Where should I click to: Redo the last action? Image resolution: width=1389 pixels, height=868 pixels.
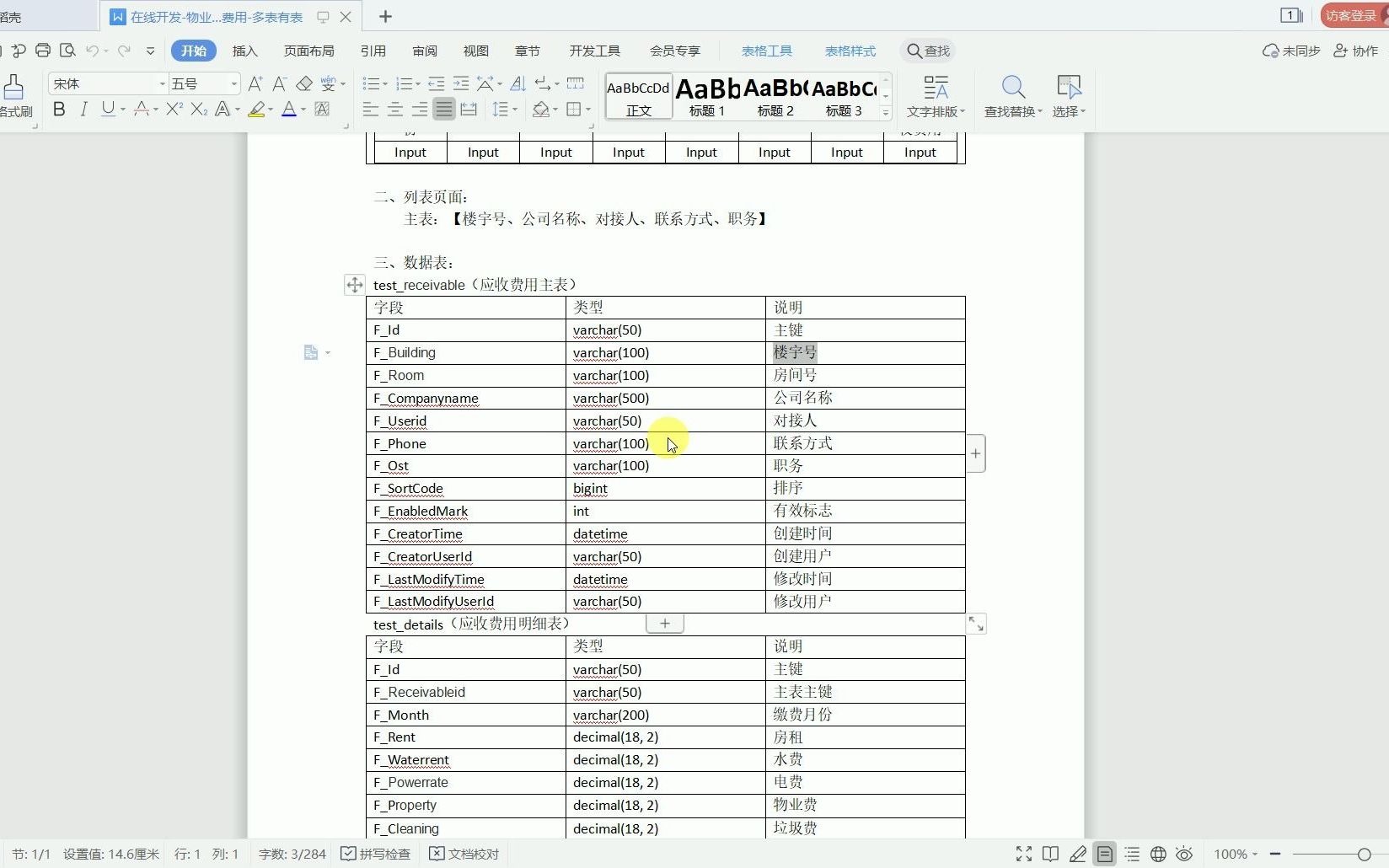pos(124,51)
